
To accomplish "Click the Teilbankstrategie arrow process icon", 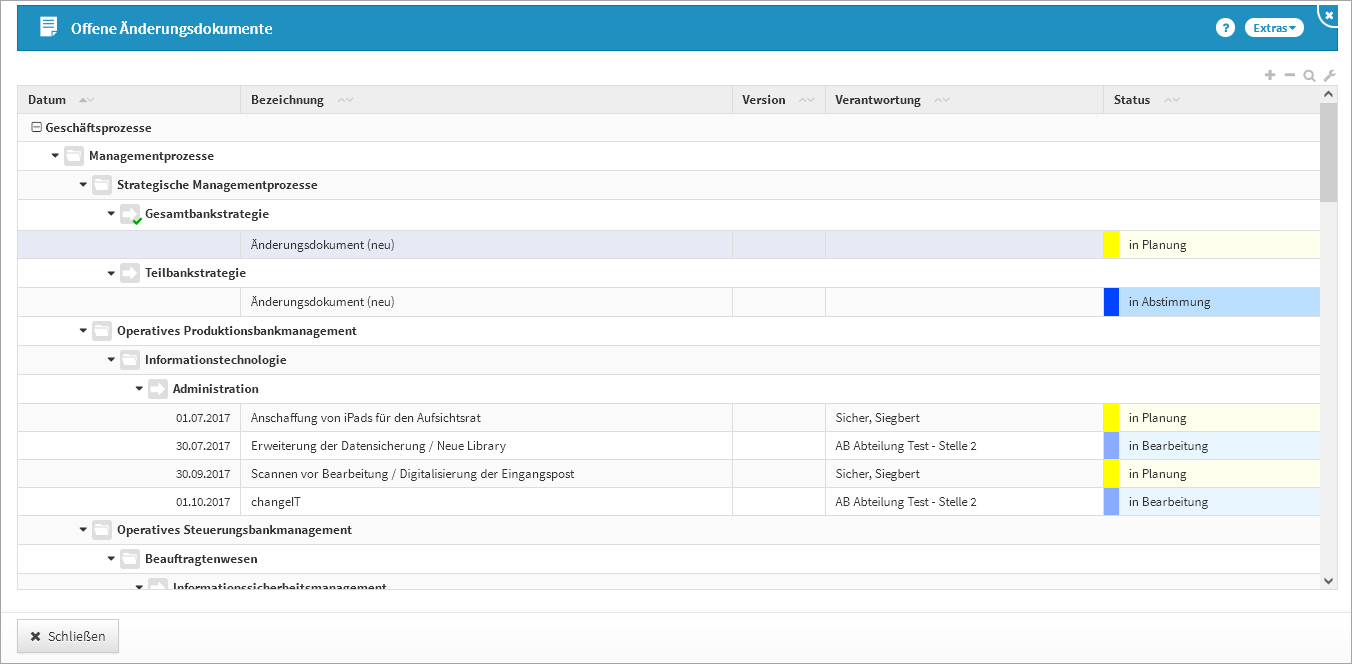I will click(x=130, y=273).
